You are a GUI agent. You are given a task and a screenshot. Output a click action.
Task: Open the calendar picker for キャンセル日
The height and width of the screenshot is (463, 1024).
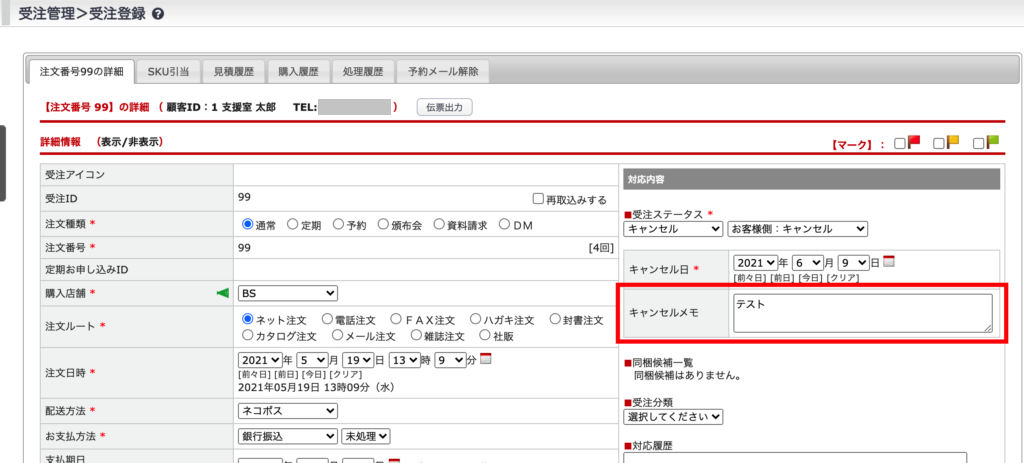(x=889, y=262)
